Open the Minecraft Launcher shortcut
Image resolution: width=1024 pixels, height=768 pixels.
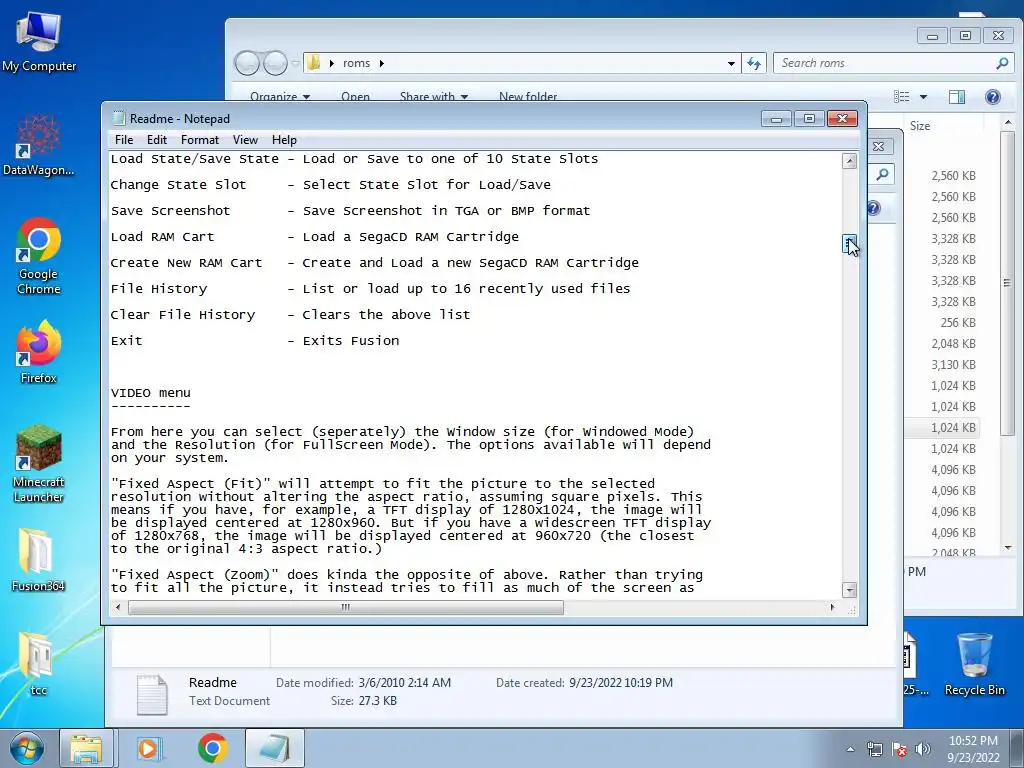click(39, 464)
